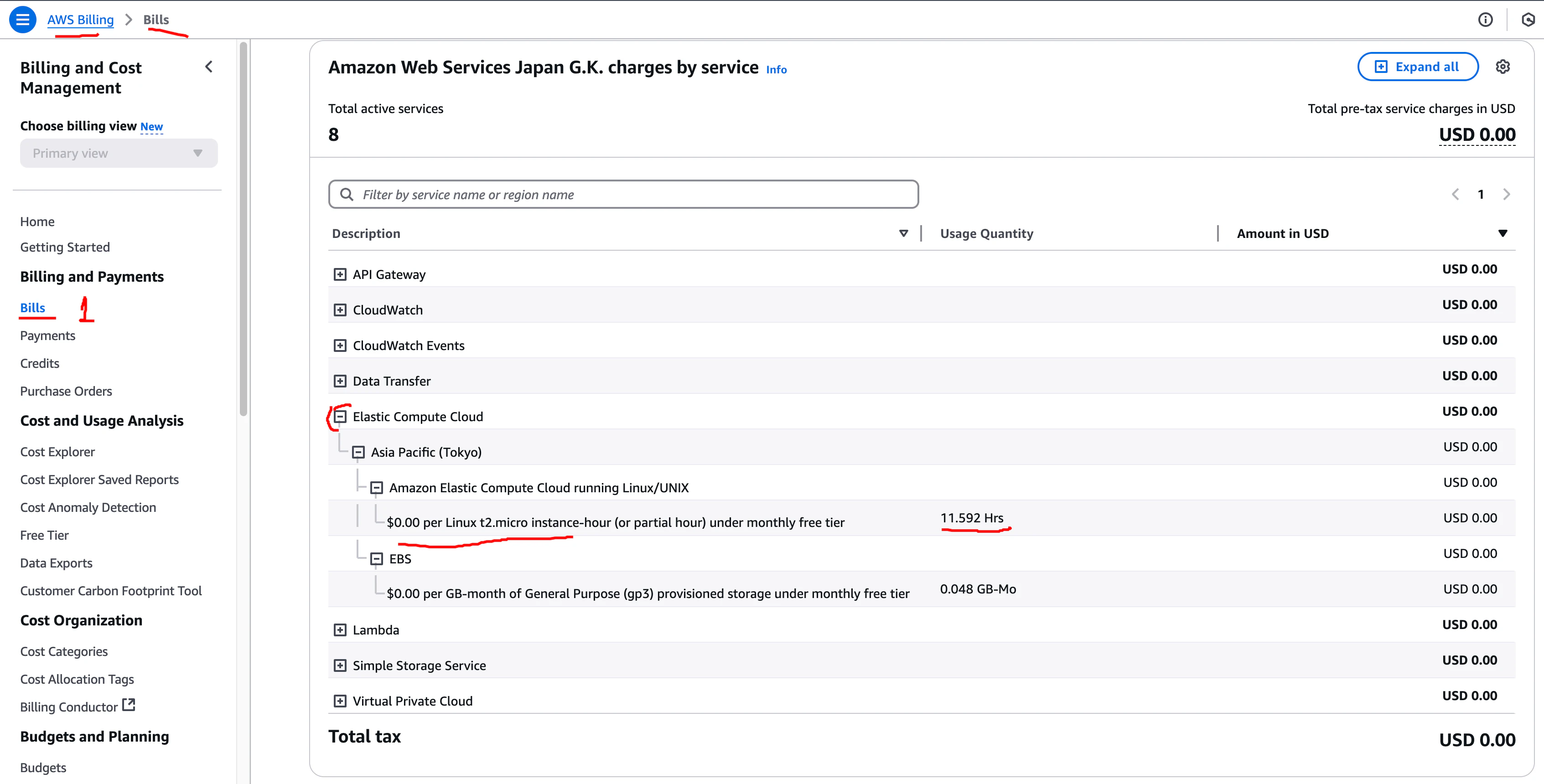Viewport: 1544px width, 784px height.
Task: Collapse the EBS row
Action: 376,559
